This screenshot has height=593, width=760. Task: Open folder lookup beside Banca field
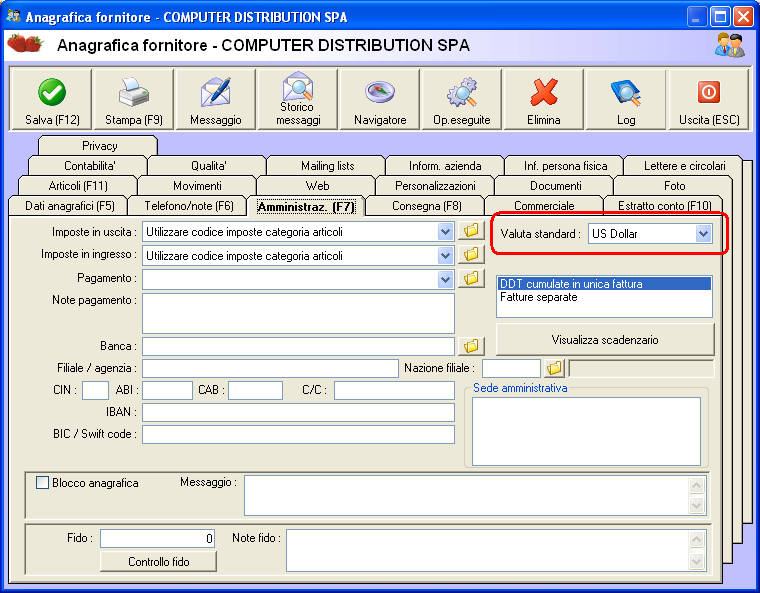click(x=471, y=346)
